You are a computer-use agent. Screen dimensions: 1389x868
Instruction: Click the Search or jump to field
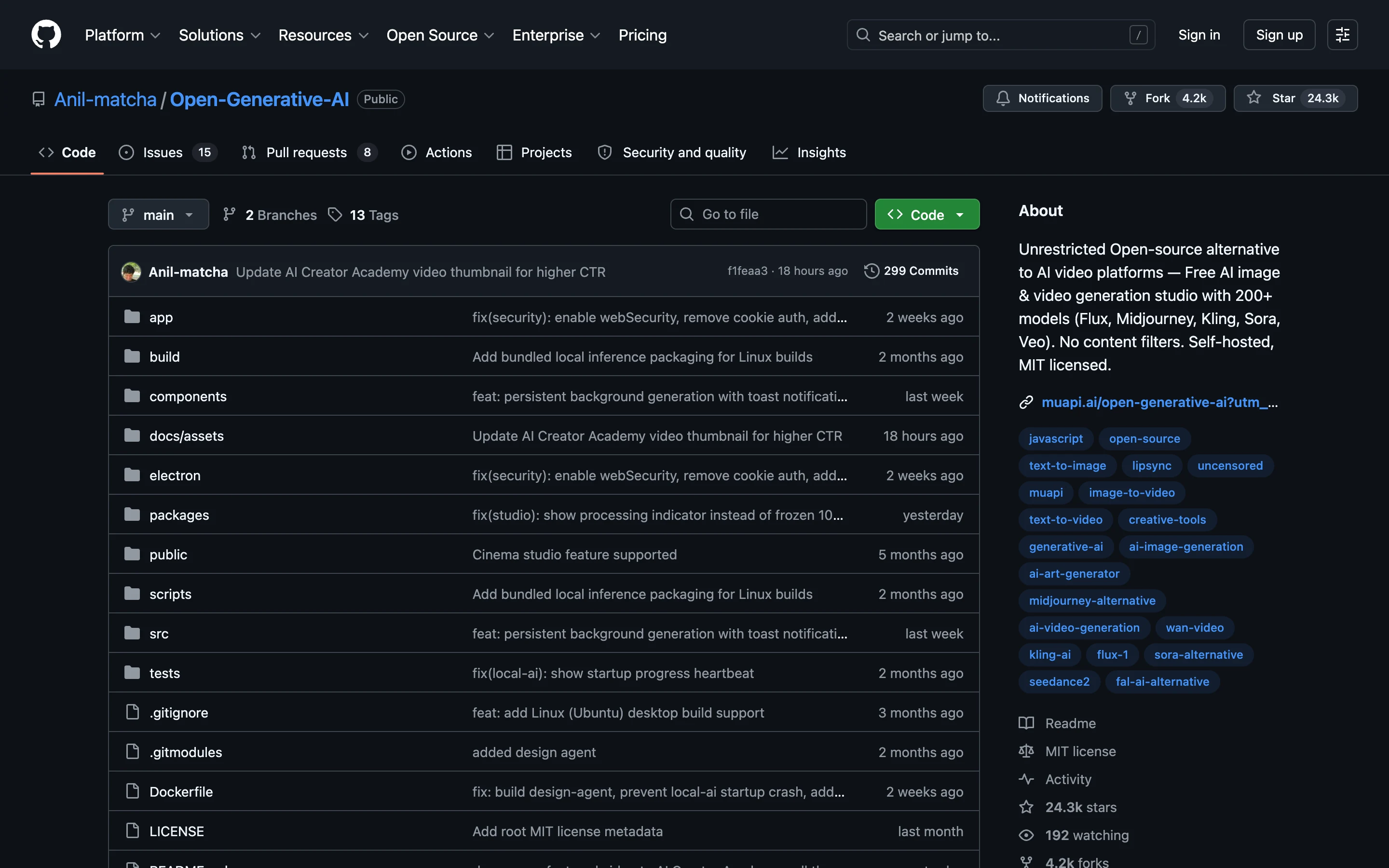(1001, 35)
